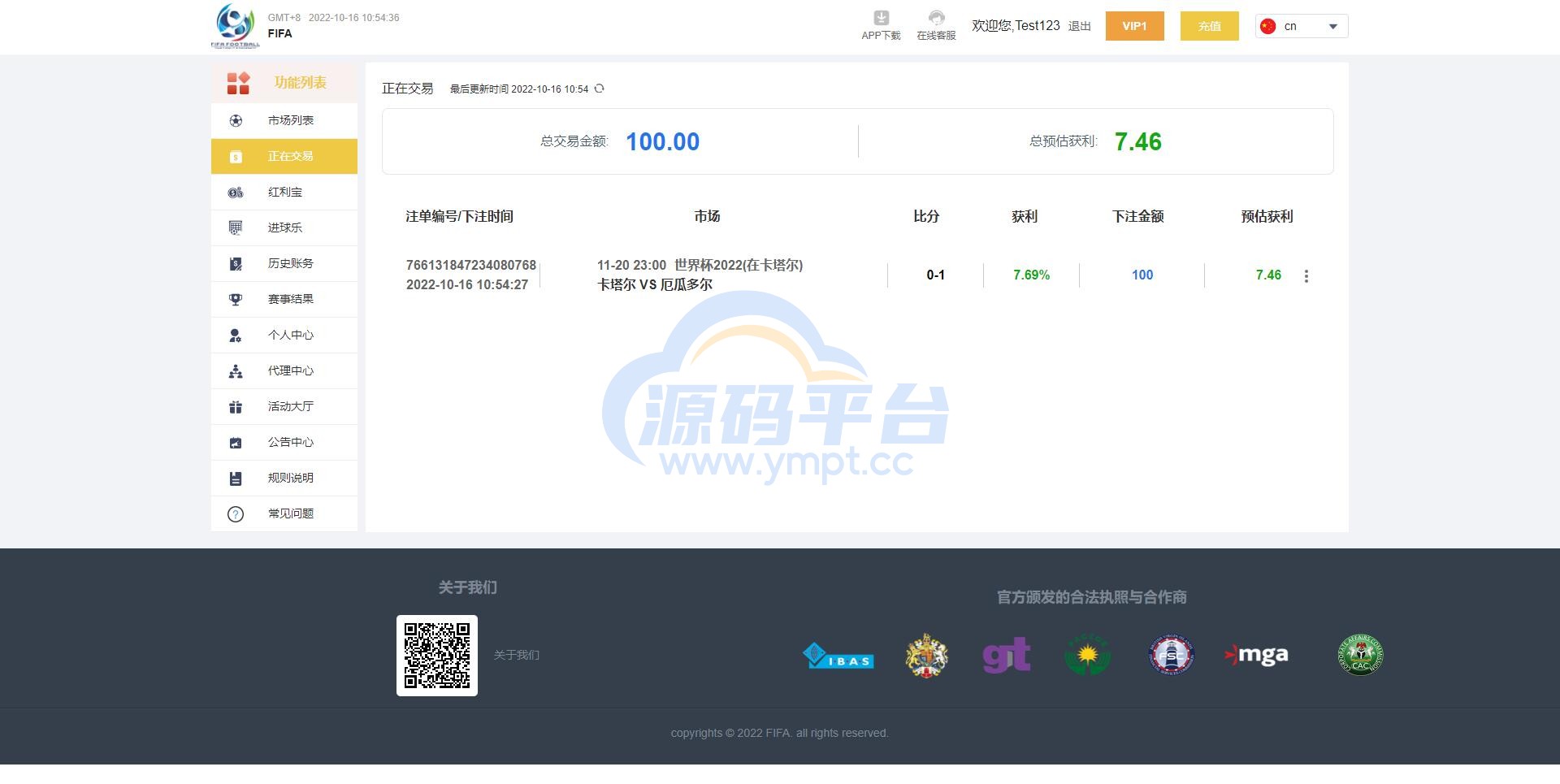Click the FSC round badge logo
Viewport: 1560px width, 784px height.
click(1171, 656)
